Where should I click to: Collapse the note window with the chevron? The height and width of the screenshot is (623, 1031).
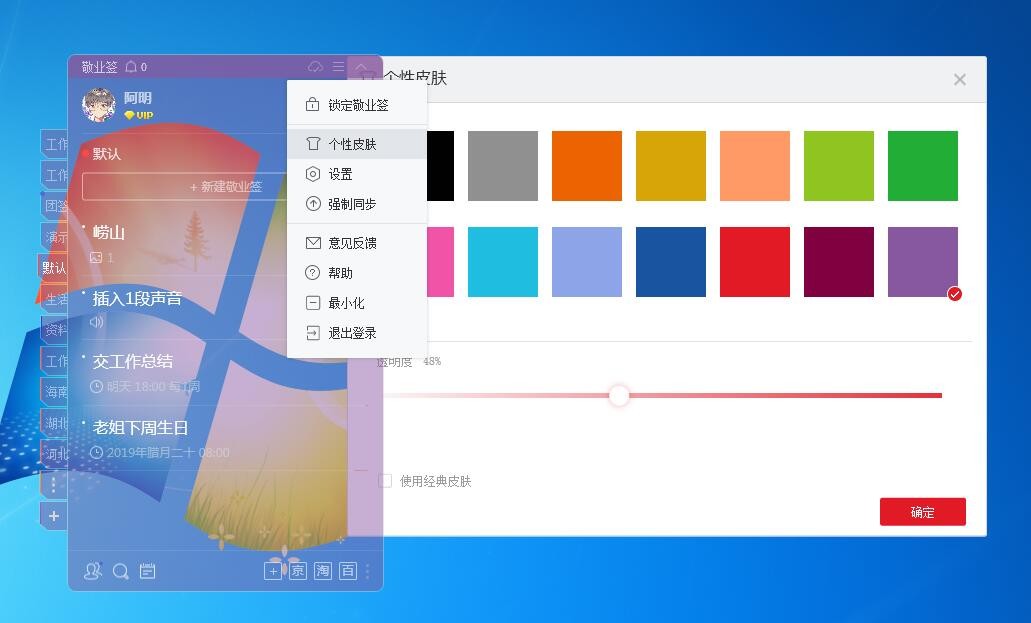pyautogui.click(x=362, y=66)
